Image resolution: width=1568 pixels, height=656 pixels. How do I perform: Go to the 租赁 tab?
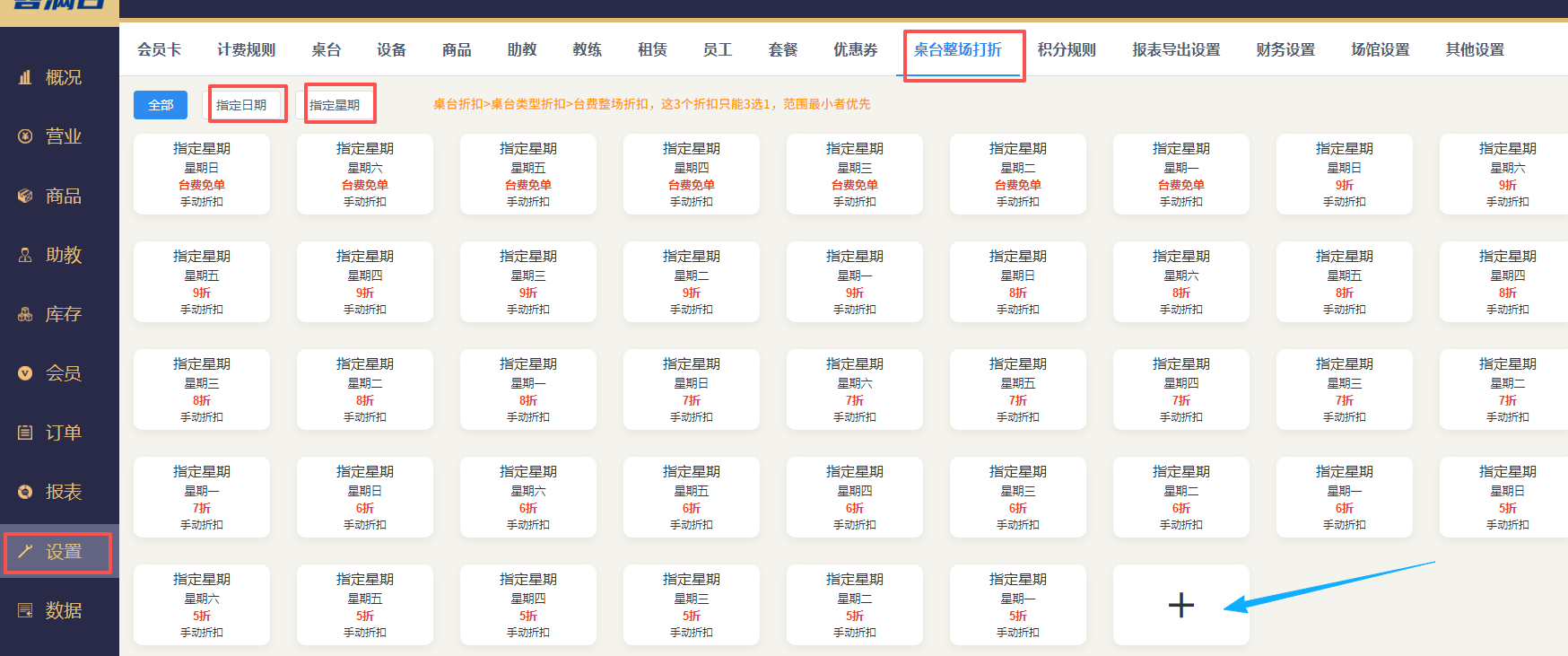[x=652, y=49]
